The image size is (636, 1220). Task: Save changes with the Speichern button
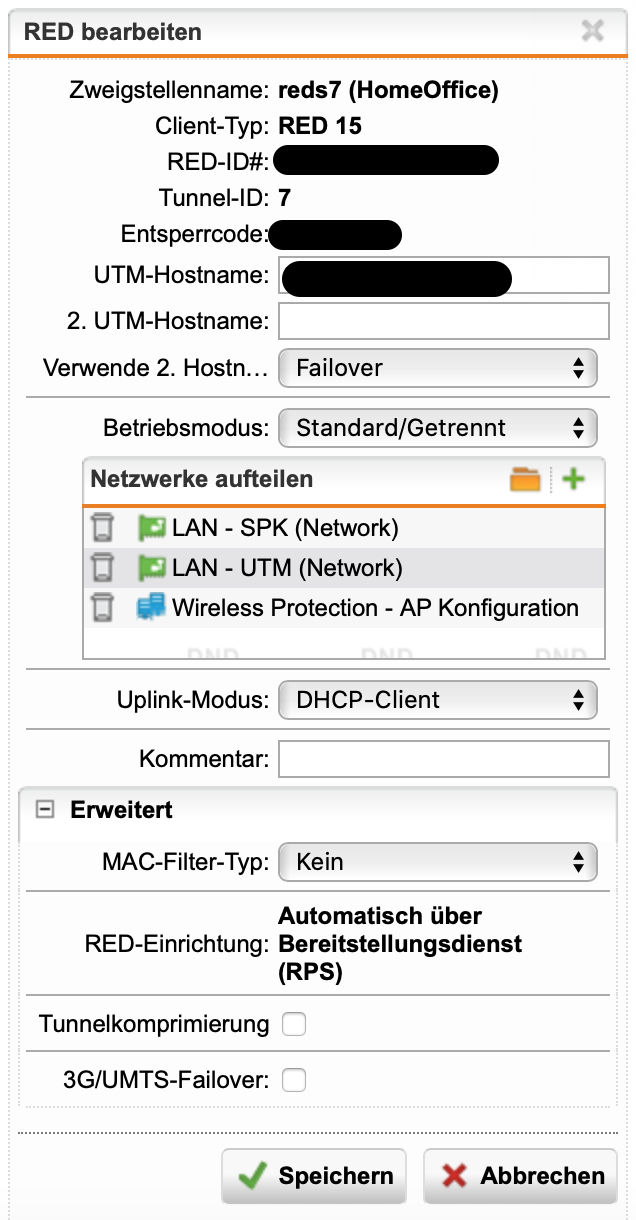click(x=315, y=1176)
